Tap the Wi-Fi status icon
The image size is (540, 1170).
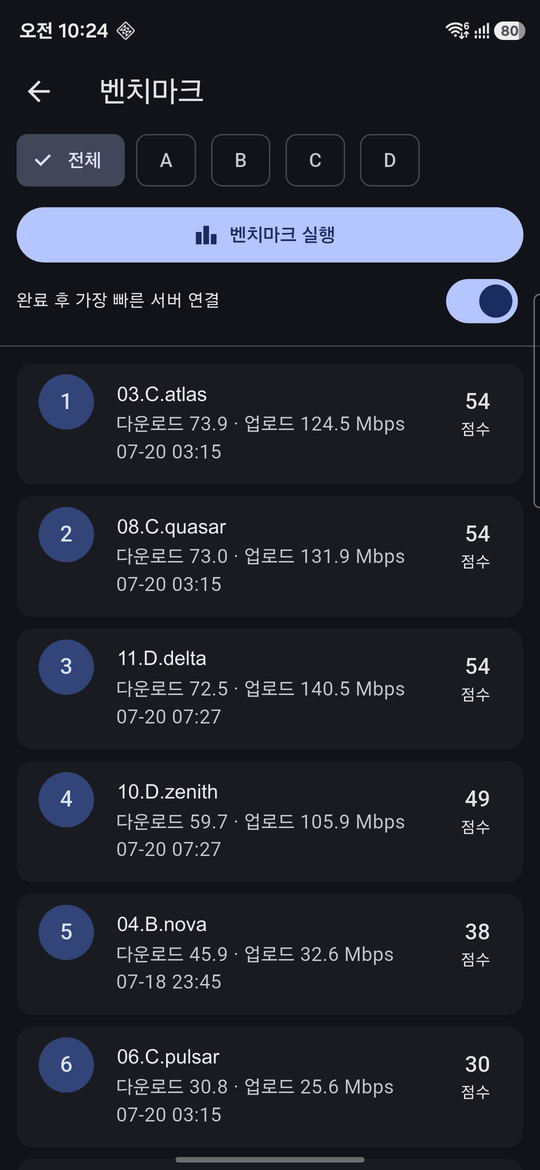point(456,31)
